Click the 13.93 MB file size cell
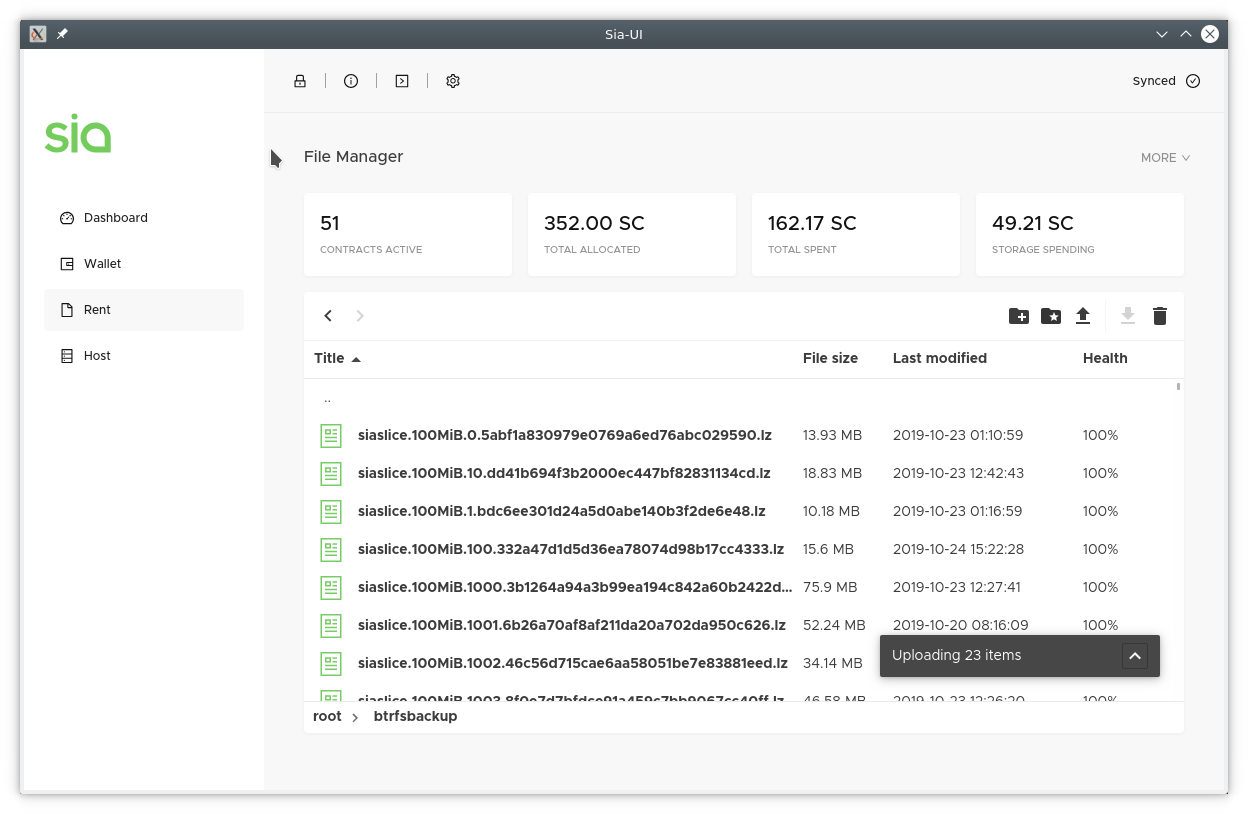 pyautogui.click(x=832, y=435)
